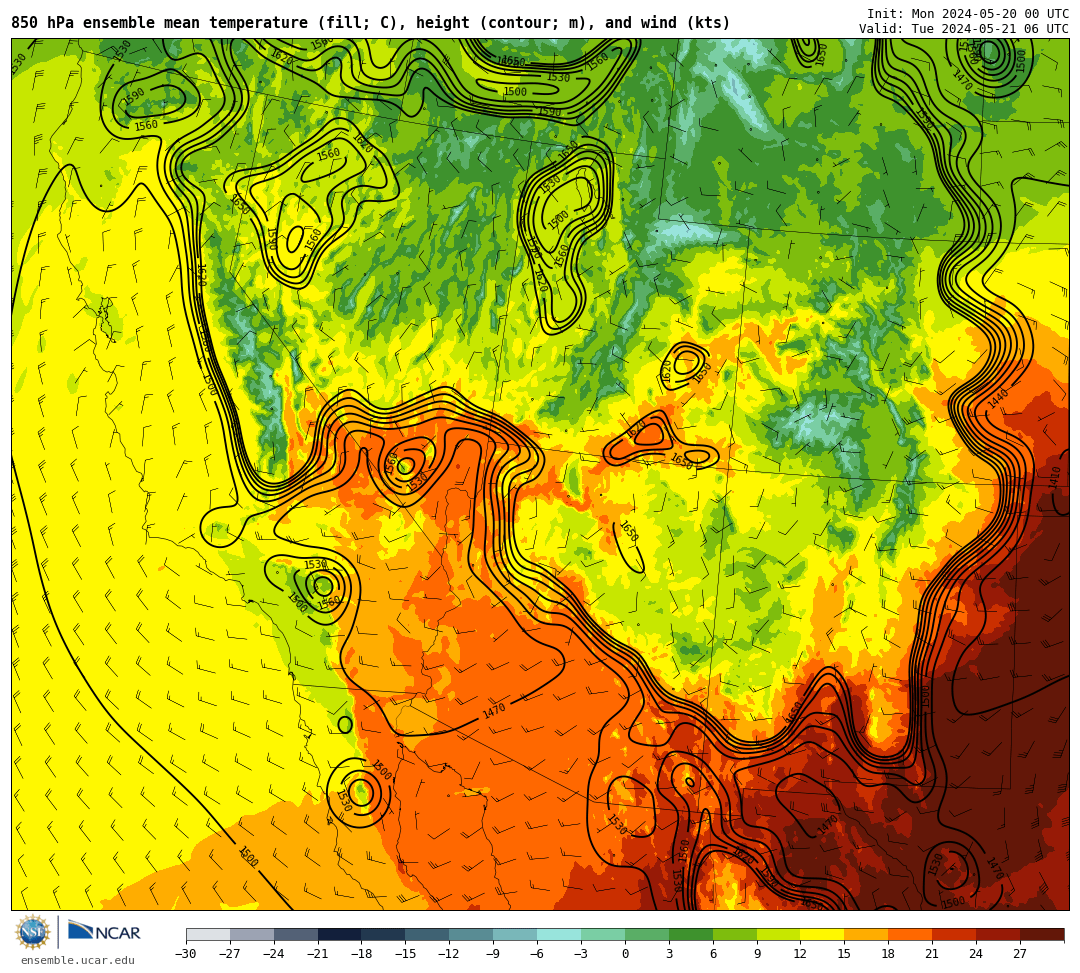Click the −12 colorbar tick label
Viewport: 1080px width, 973px height.
point(450,954)
